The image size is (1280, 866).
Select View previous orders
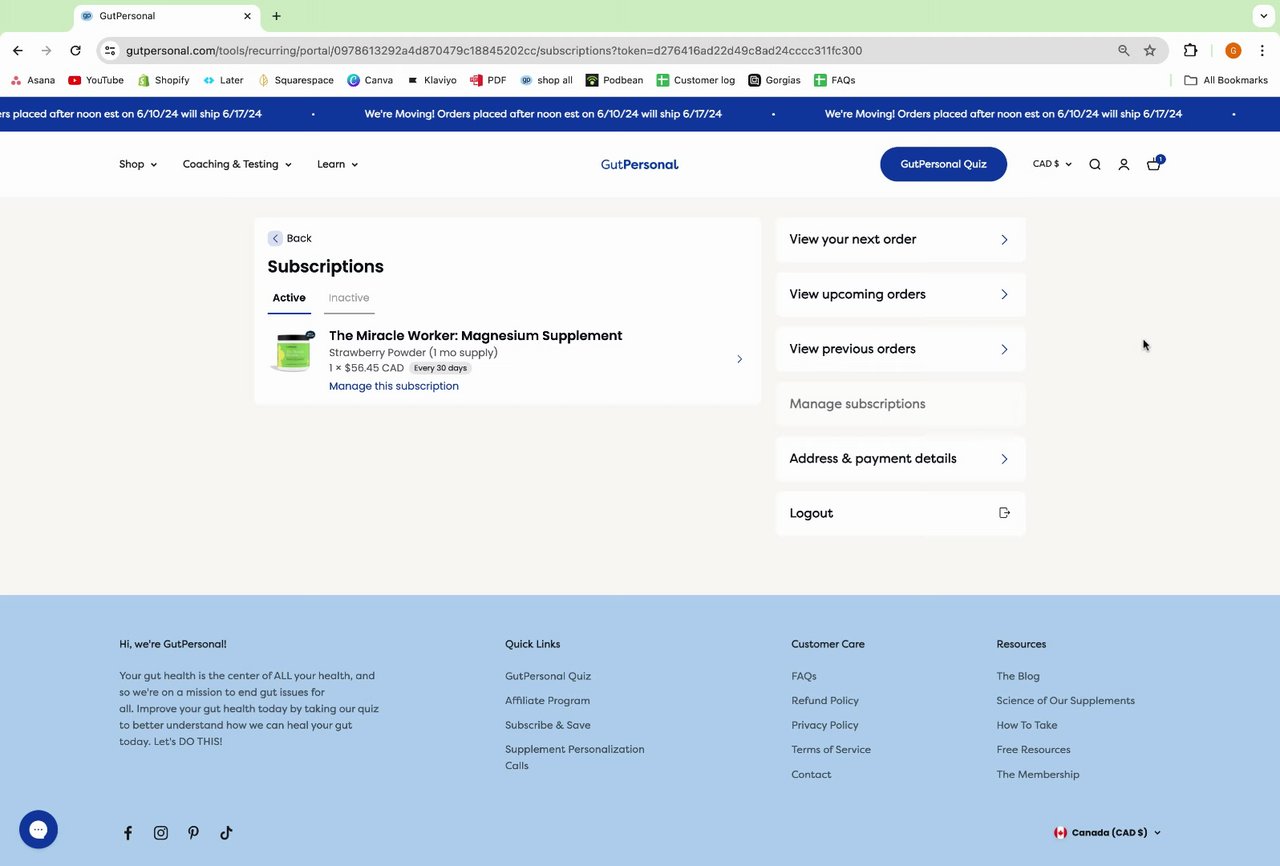click(900, 349)
